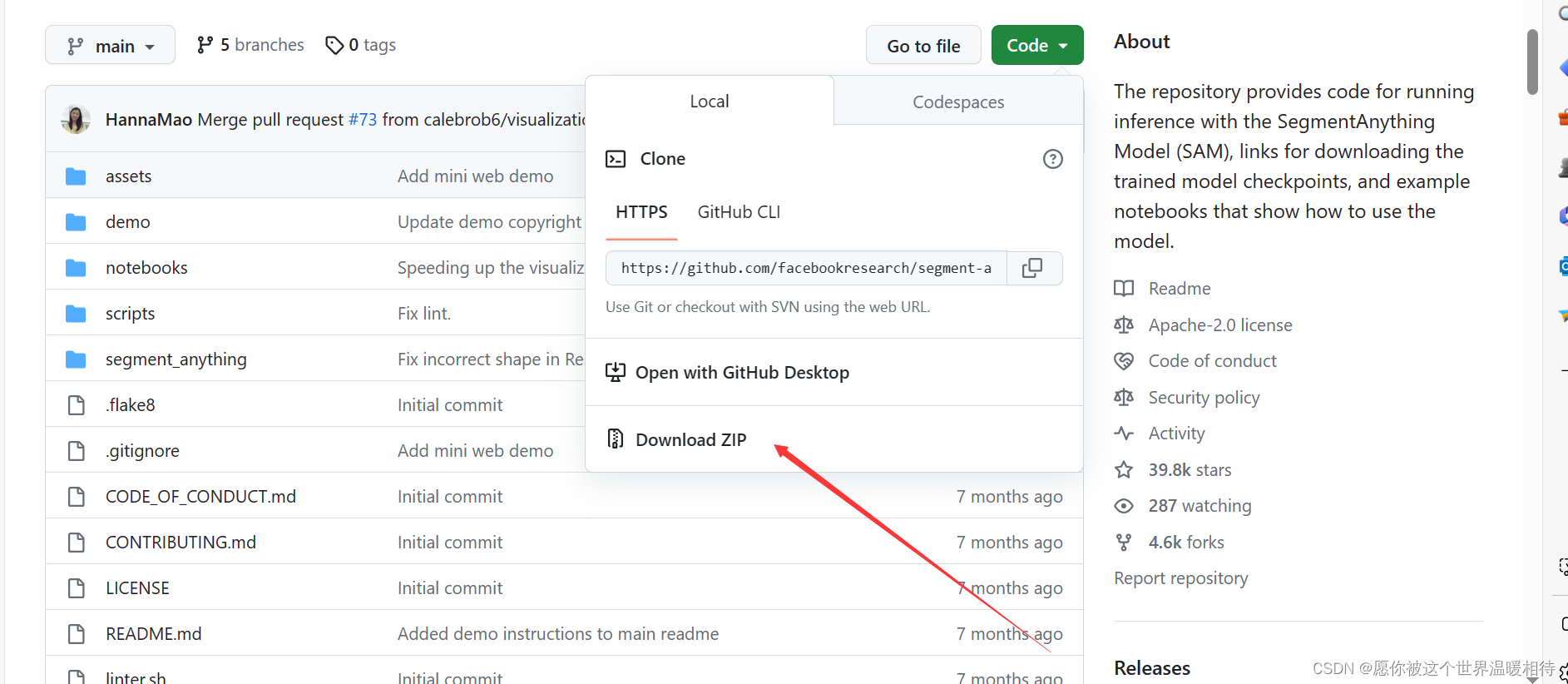Image resolution: width=1568 pixels, height=684 pixels.
Task: Switch to the Codespaces tab
Action: click(x=958, y=102)
